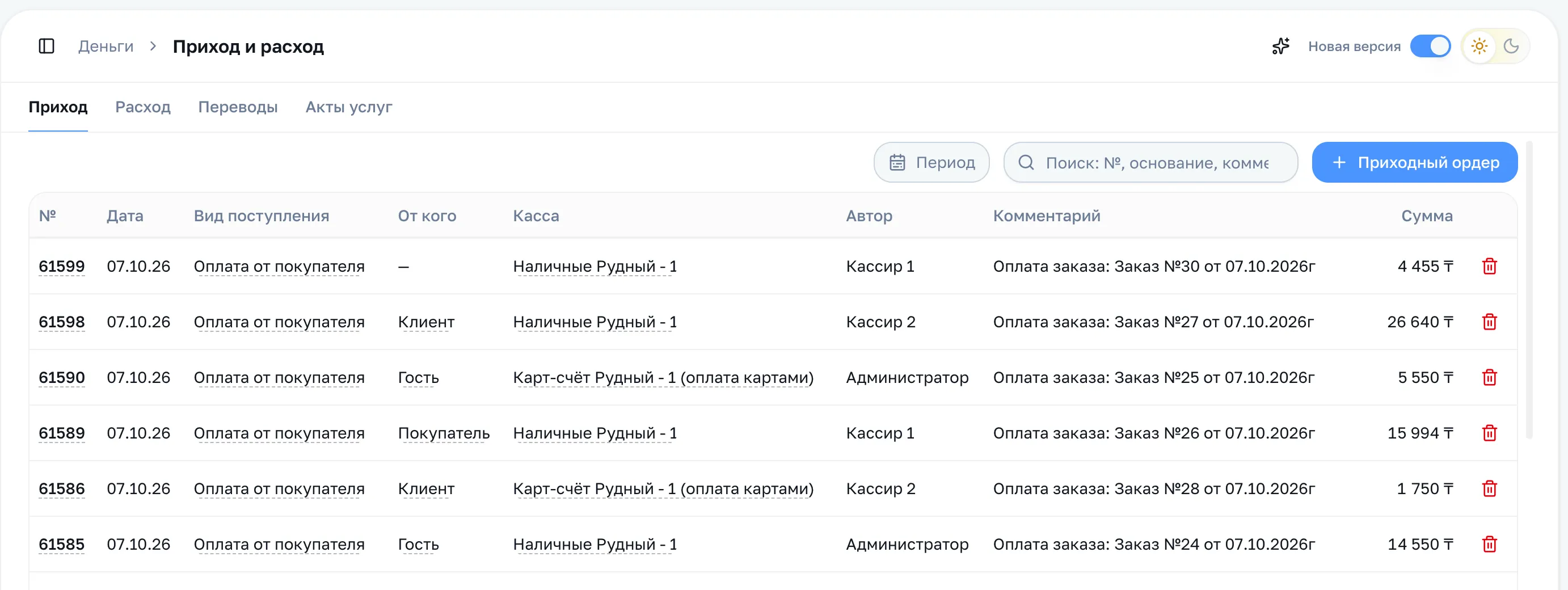Image resolution: width=1568 pixels, height=590 pixels.
Task: Click the № column header
Action: (x=48, y=216)
